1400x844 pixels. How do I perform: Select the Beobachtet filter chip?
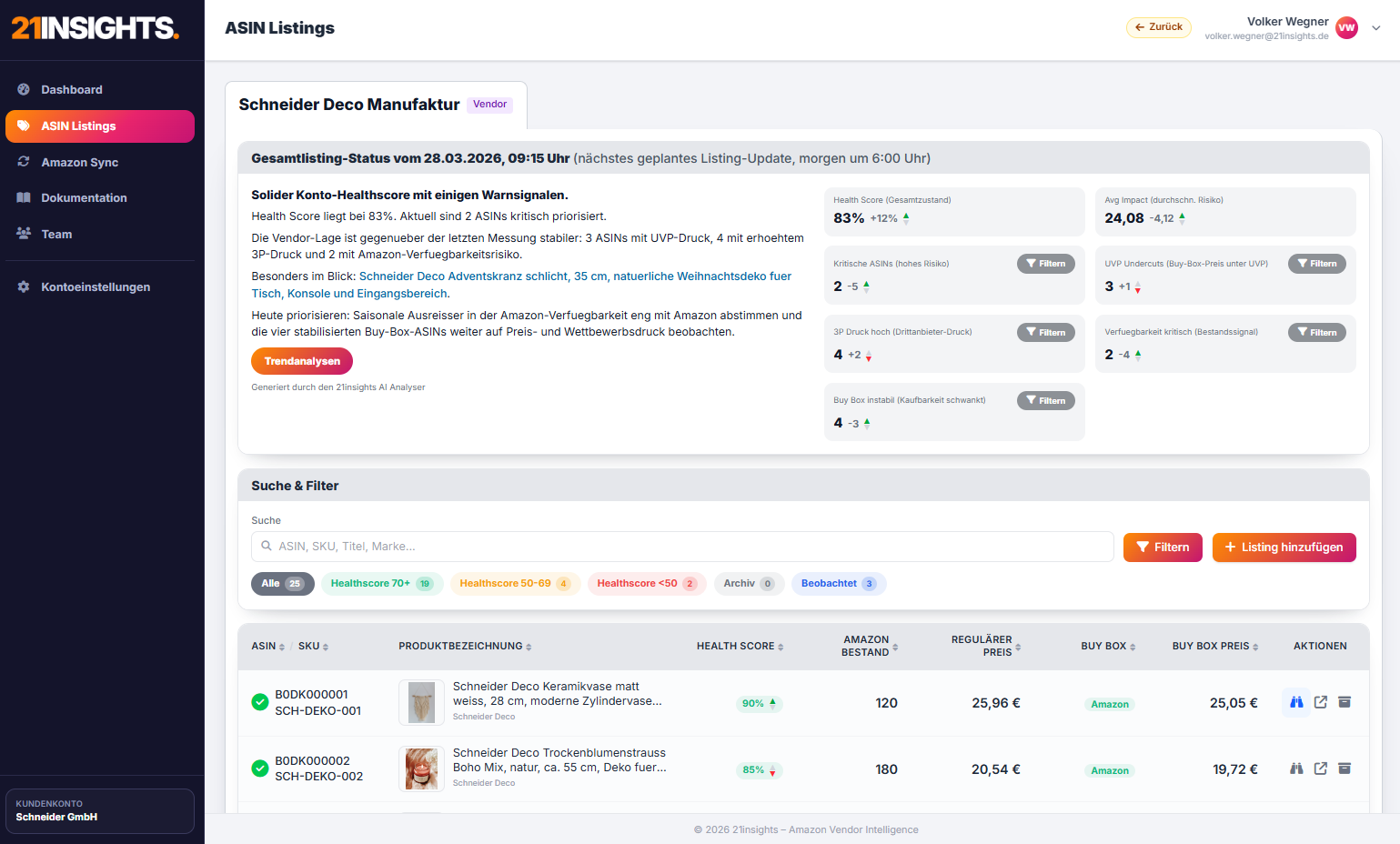click(839, 584)
